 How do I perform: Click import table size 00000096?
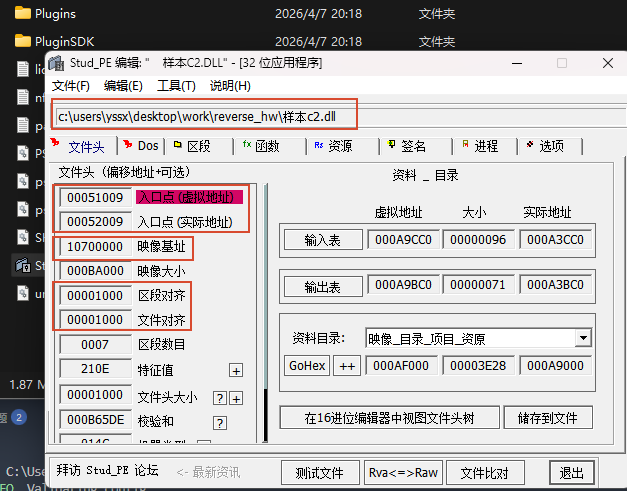pyautogui.click(x=478, y=240)
